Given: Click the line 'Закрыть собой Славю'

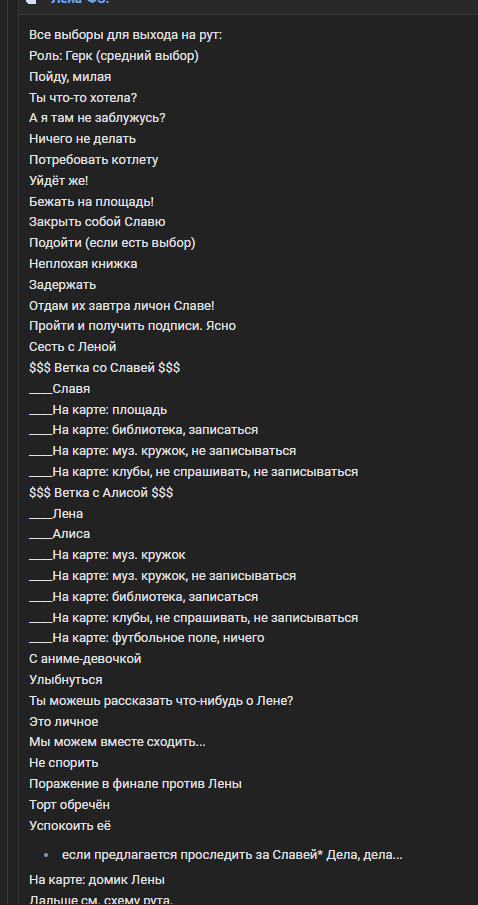Looking at the screenshot, I should pos(97,222).
